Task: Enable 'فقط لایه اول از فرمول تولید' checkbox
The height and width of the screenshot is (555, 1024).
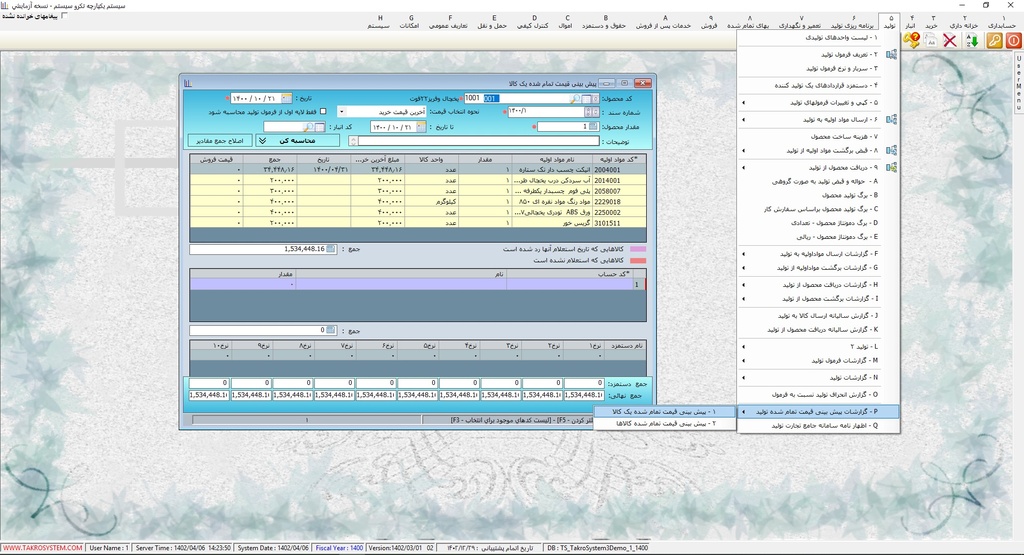Action: pyautogui.click(x=323, y=111)
